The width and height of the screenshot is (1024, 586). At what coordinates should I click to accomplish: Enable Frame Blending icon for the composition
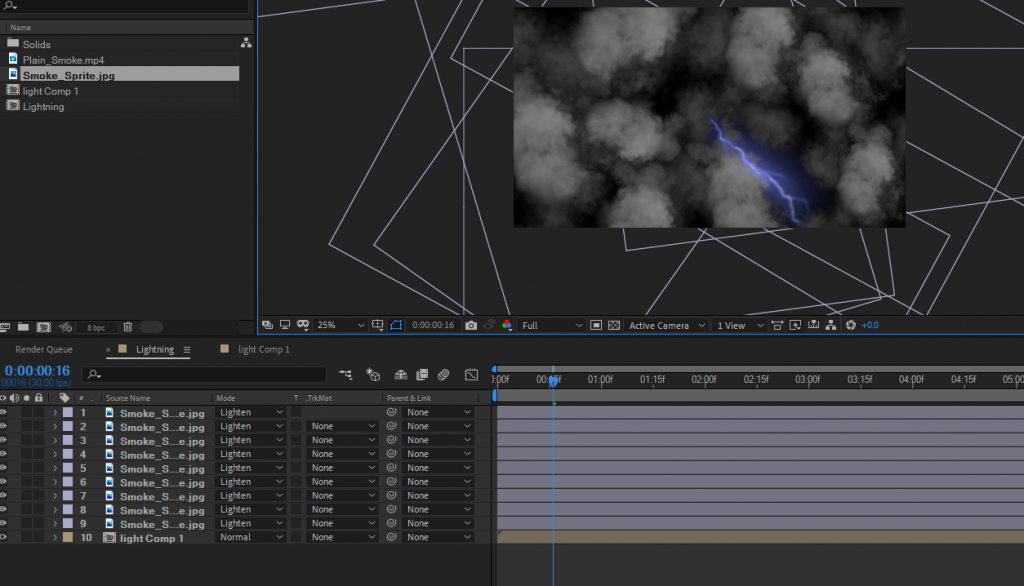click(422, 374)
